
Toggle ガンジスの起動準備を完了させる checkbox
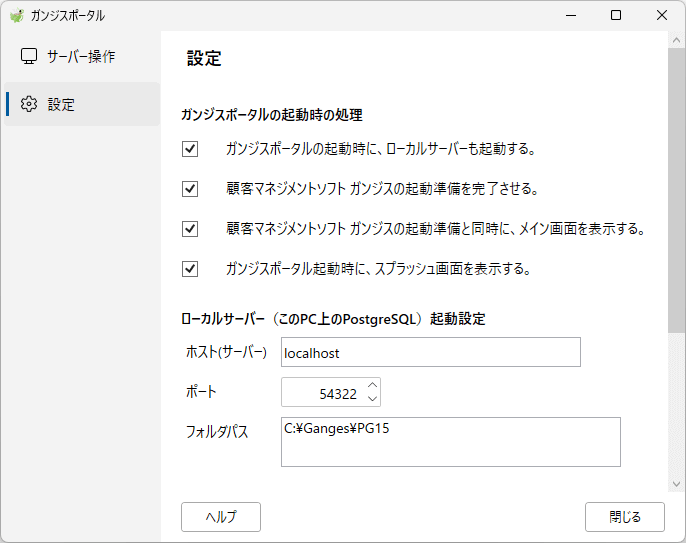click(190, 189)
